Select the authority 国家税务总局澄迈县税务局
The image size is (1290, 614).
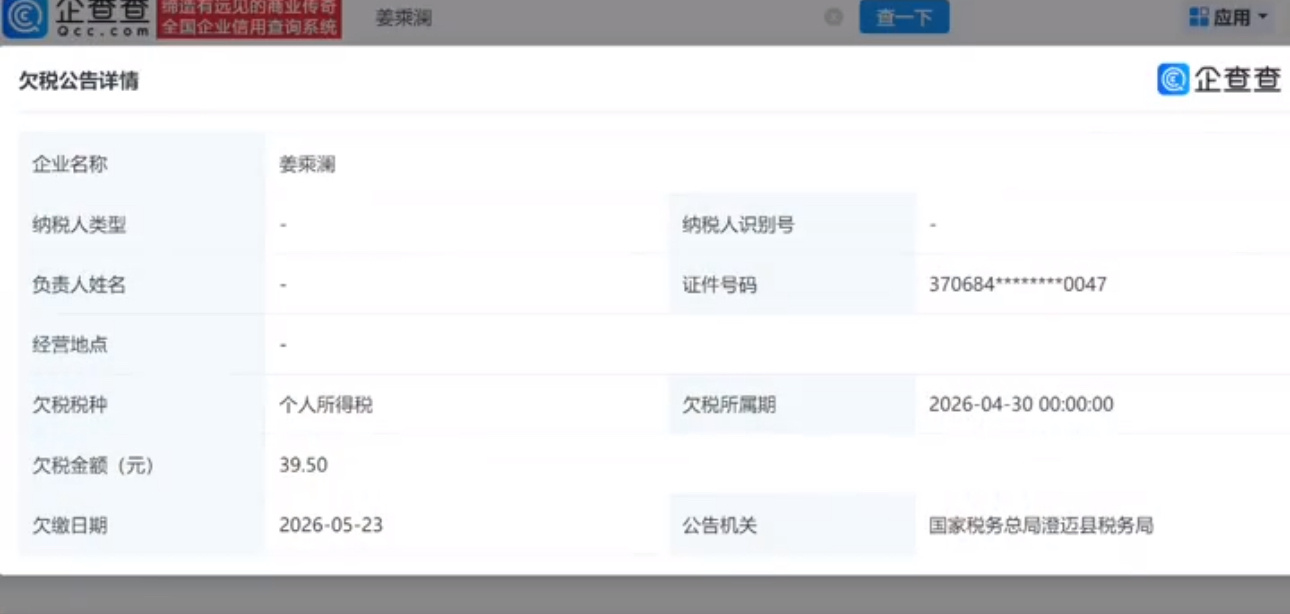point(1041,525)
